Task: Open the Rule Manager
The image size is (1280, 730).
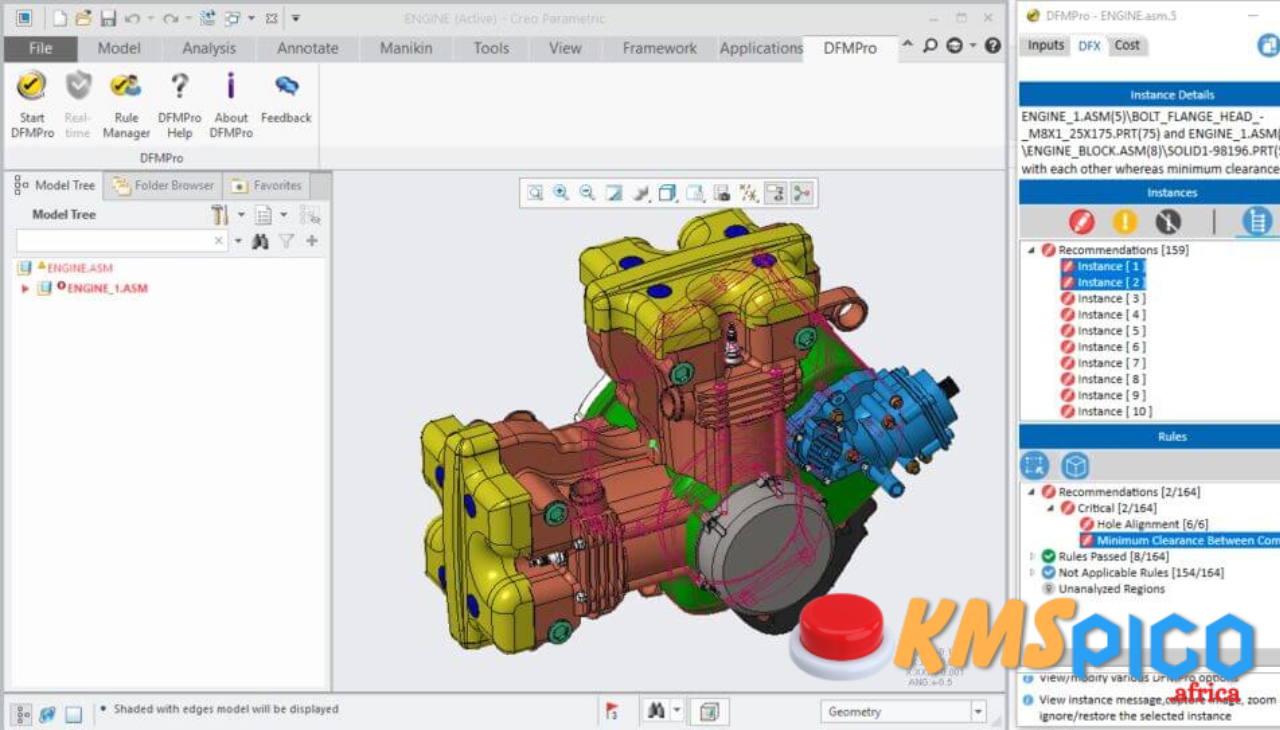Action: (126, 103)
